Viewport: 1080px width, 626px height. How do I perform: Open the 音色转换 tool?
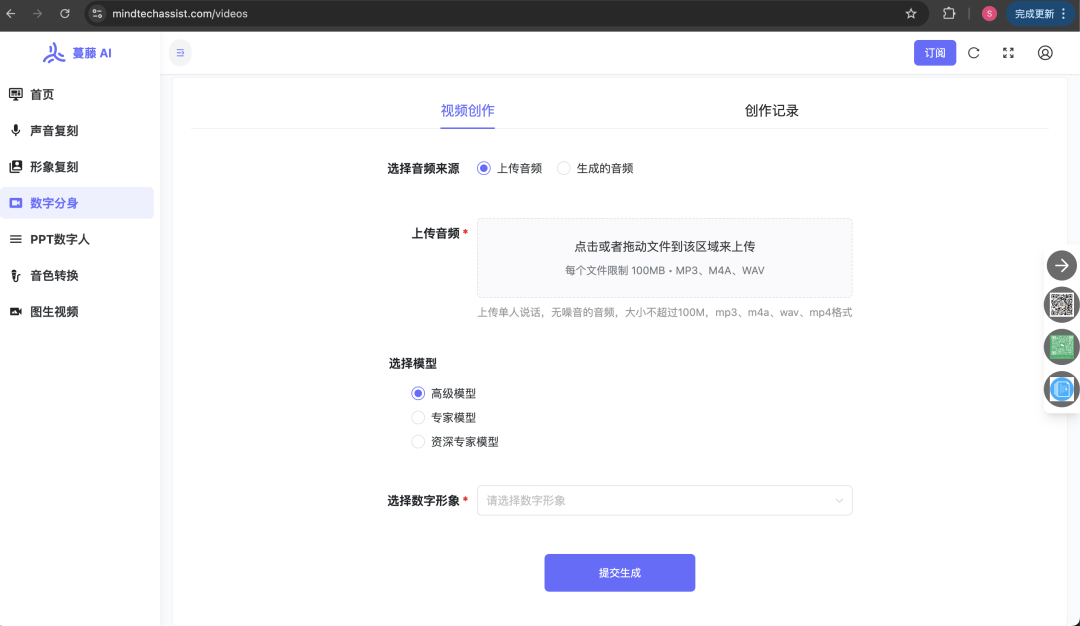[x=62, y=275]
